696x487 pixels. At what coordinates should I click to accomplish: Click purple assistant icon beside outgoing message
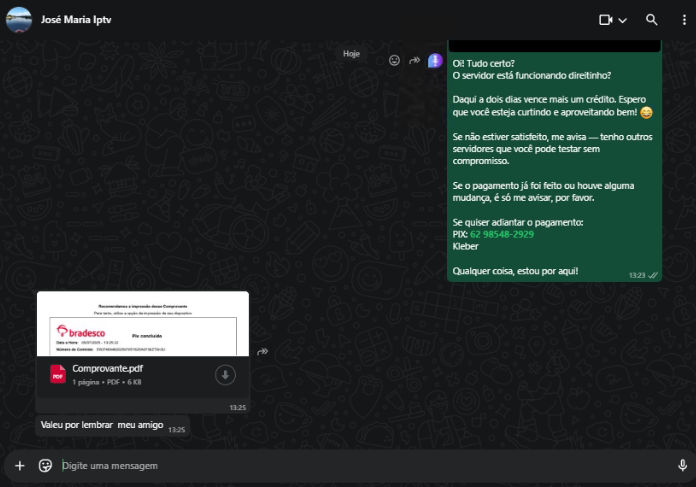pyautogui.click(x=435, y=60)
